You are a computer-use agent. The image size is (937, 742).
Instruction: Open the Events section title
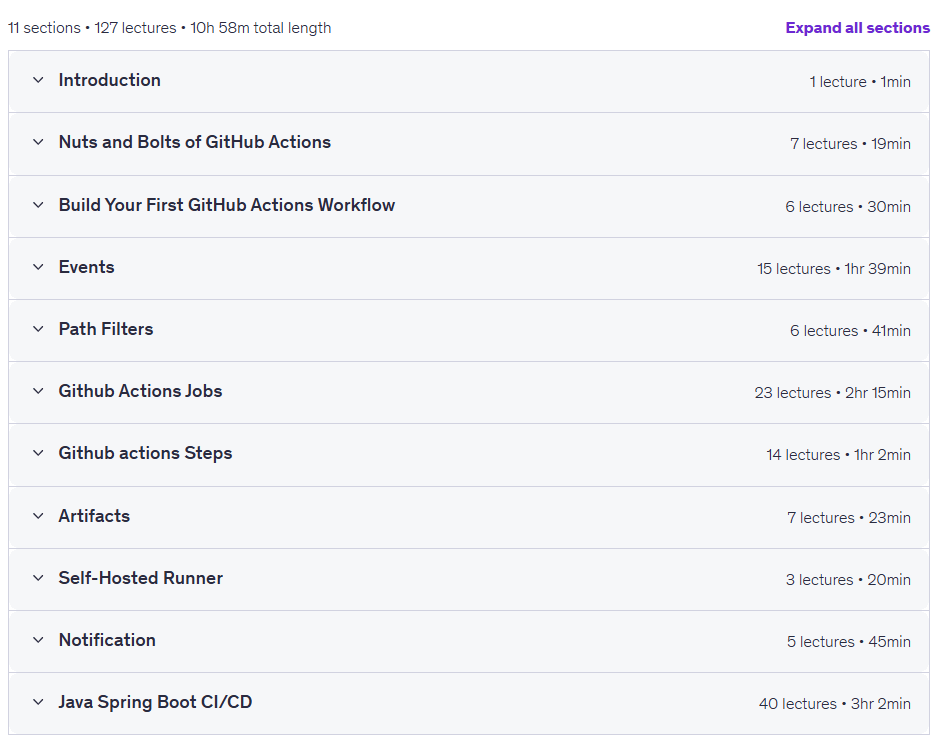tap(87, 267)
